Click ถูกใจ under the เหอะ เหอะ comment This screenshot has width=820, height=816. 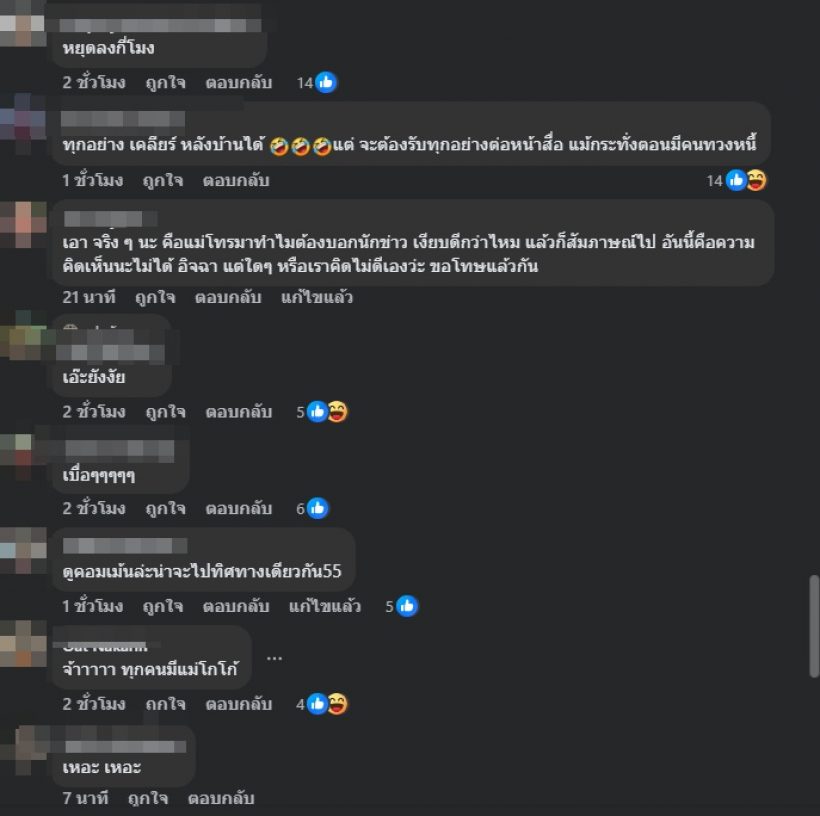click(x=148, y=798)
